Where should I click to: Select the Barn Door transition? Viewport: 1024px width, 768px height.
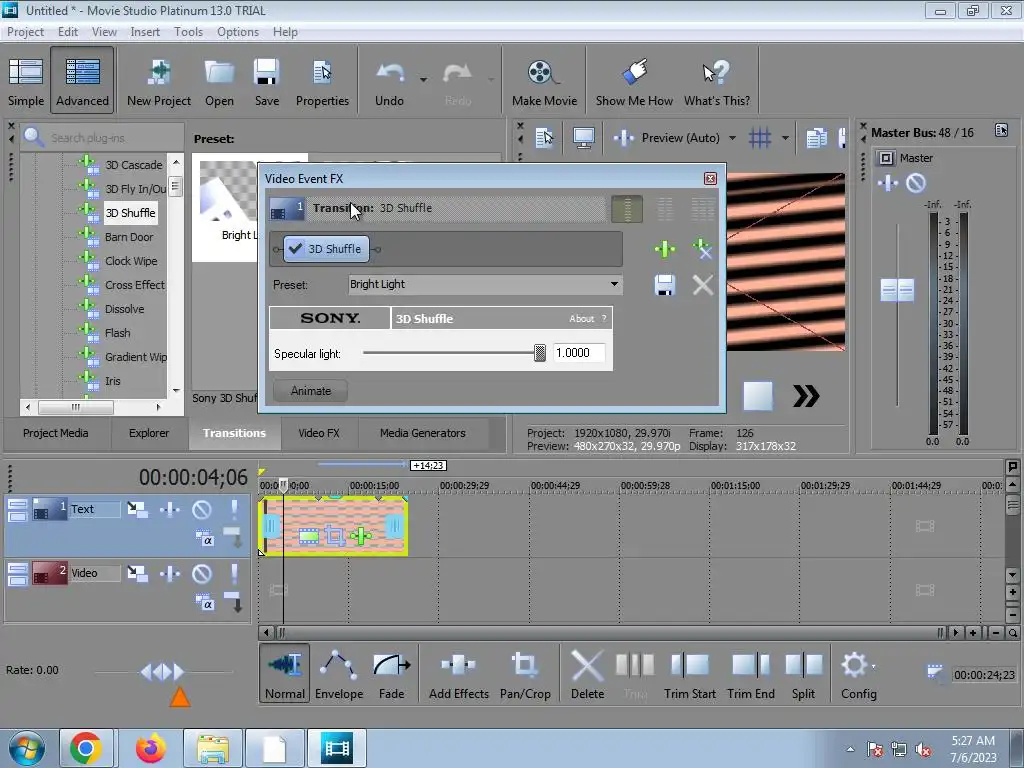[x=129, y=237]
